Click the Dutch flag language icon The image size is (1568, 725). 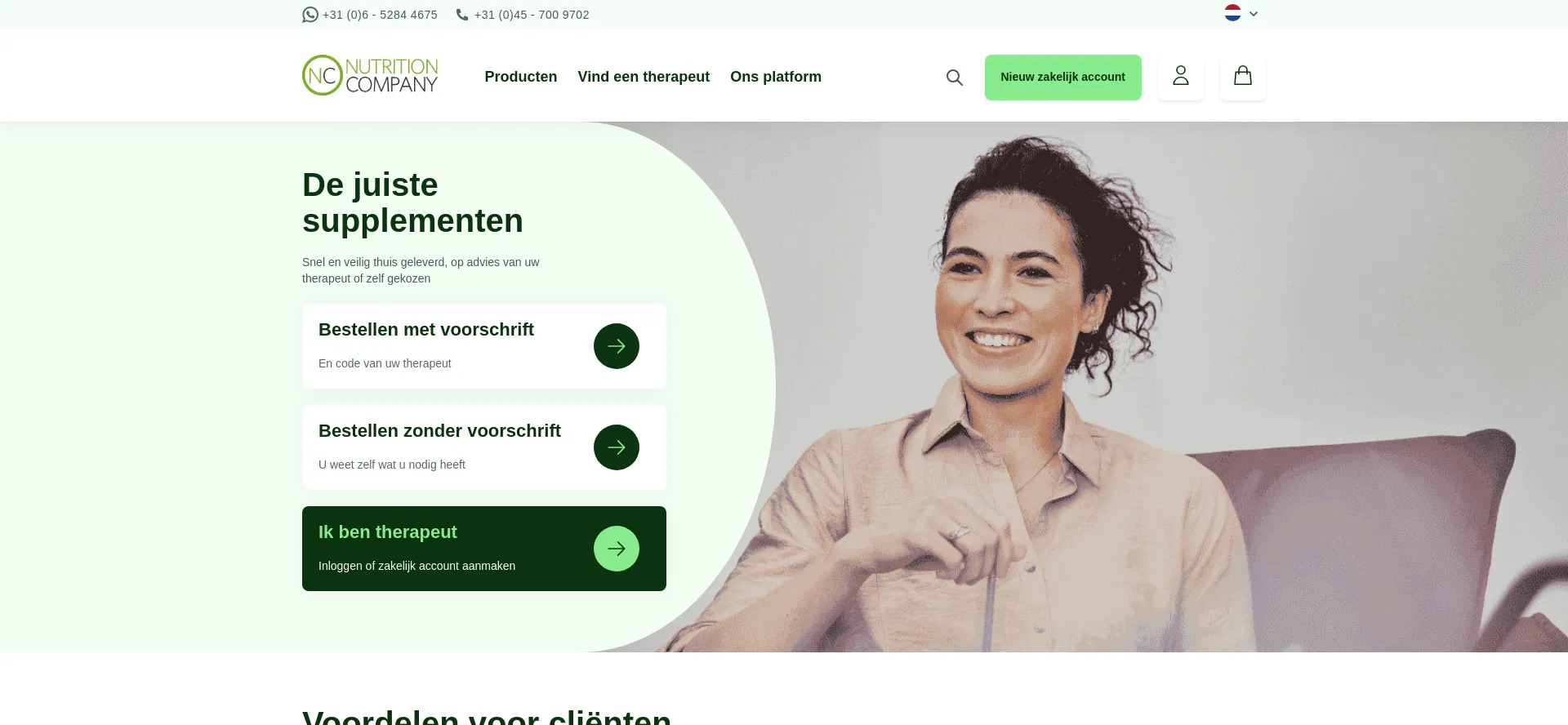(1232, 13)
